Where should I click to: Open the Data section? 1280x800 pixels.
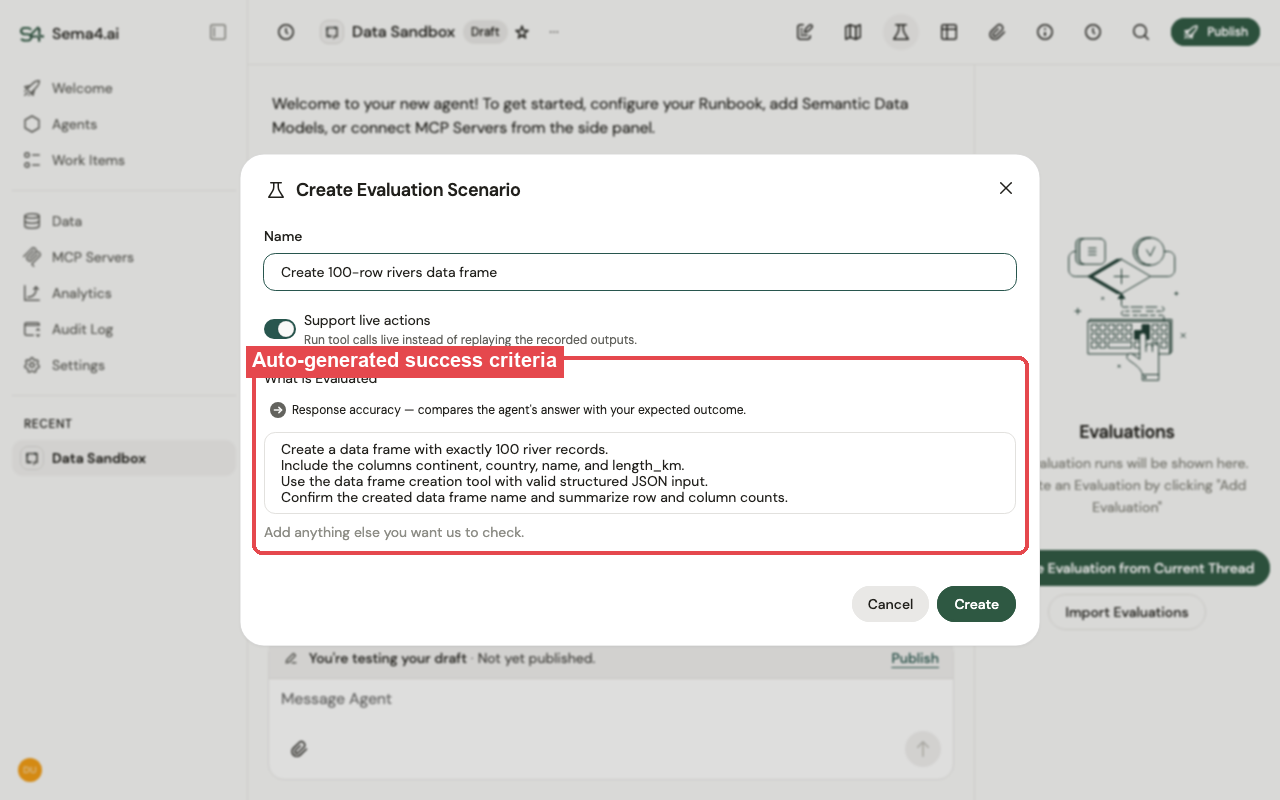(124, 221)
